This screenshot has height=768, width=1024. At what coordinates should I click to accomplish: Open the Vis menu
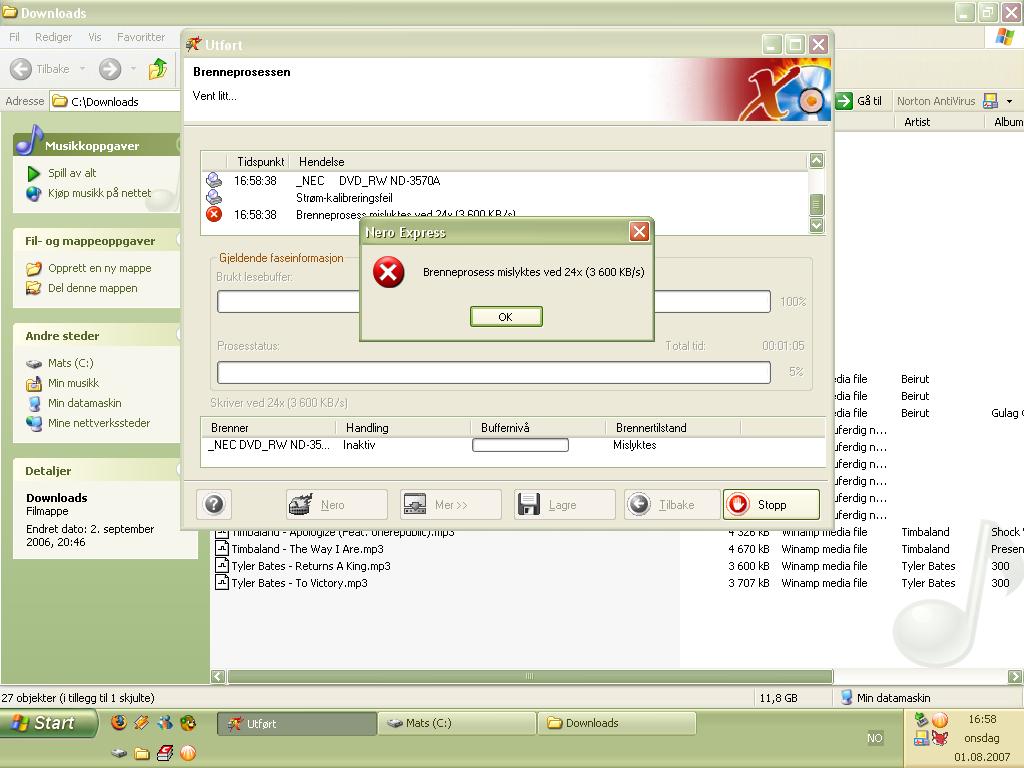point(95,37)
